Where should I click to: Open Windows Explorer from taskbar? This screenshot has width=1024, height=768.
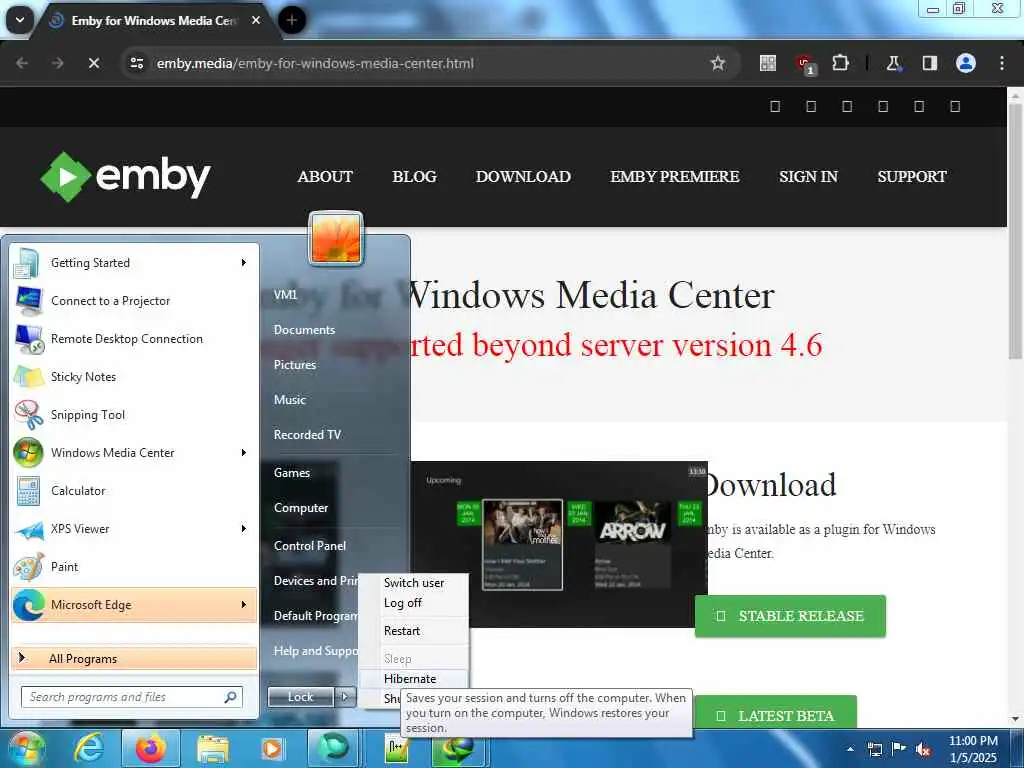(212, 749)
